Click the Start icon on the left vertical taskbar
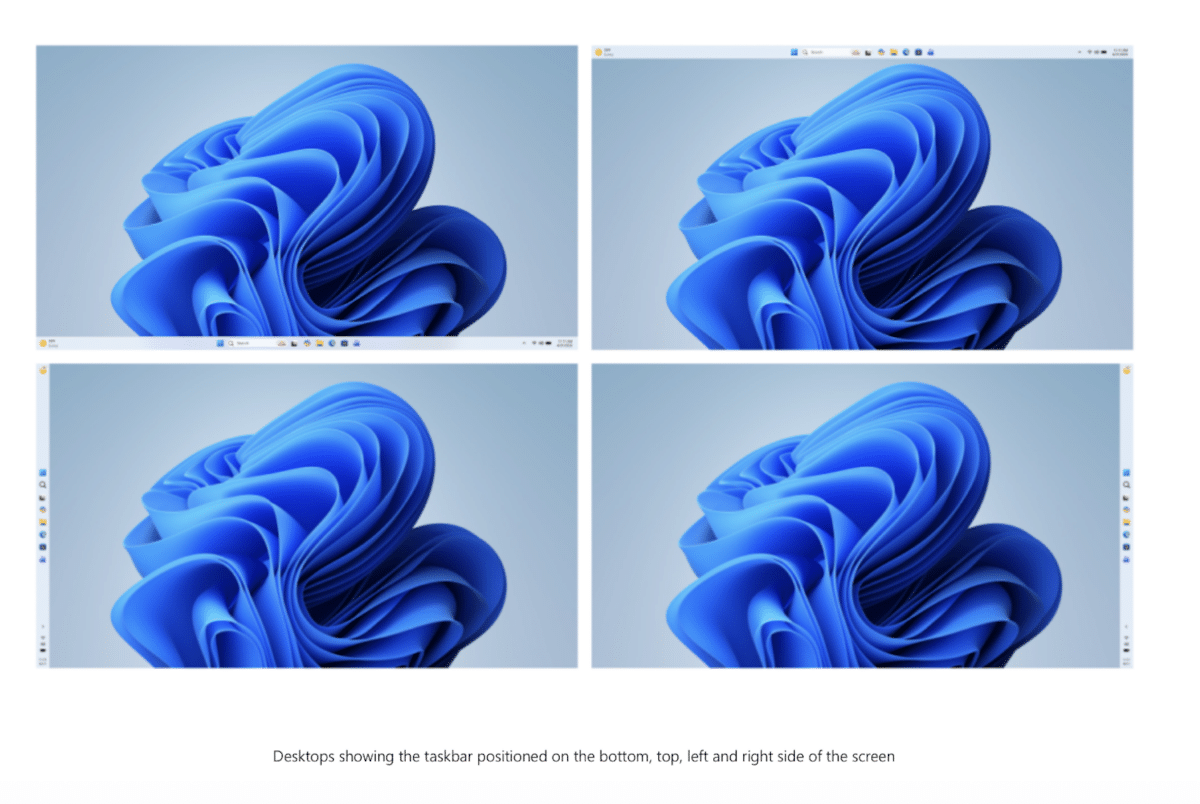The image size is (1200, 804). point(43,472)
